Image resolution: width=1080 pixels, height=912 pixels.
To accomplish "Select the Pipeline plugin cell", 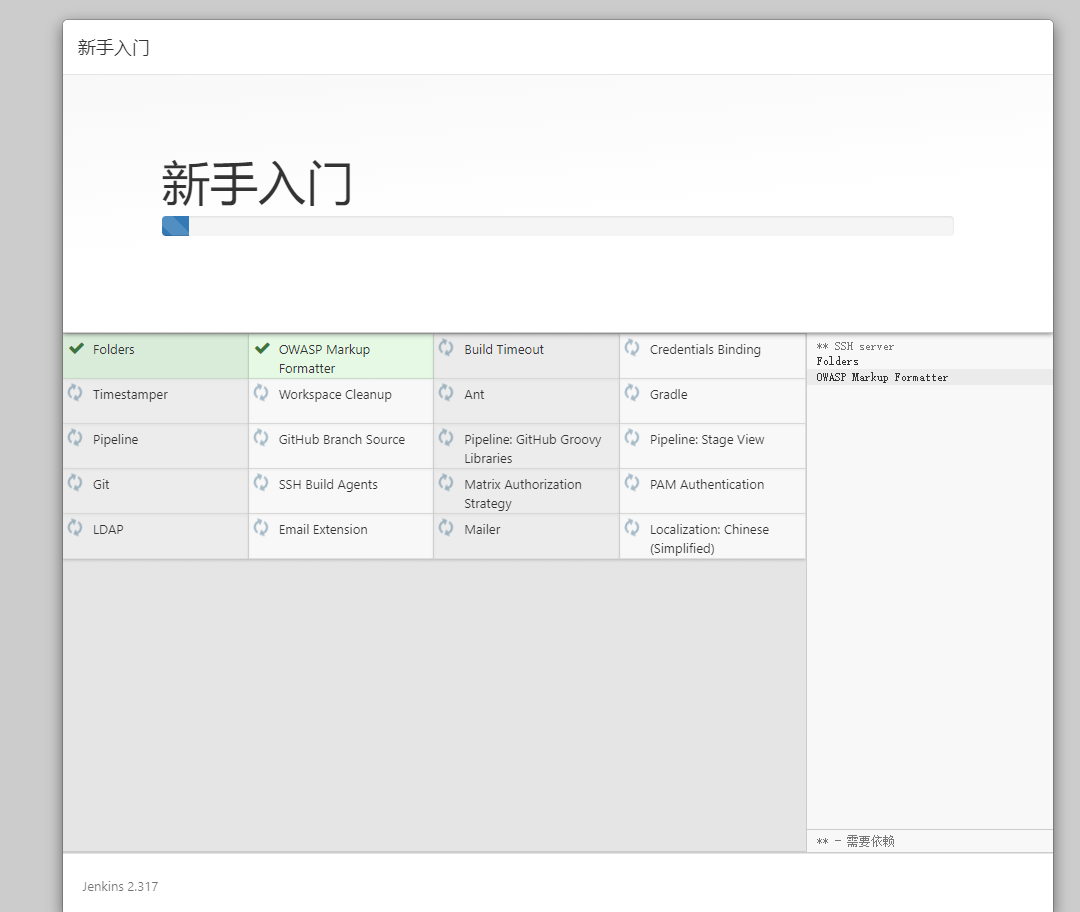I will click(x=115, y=440).
